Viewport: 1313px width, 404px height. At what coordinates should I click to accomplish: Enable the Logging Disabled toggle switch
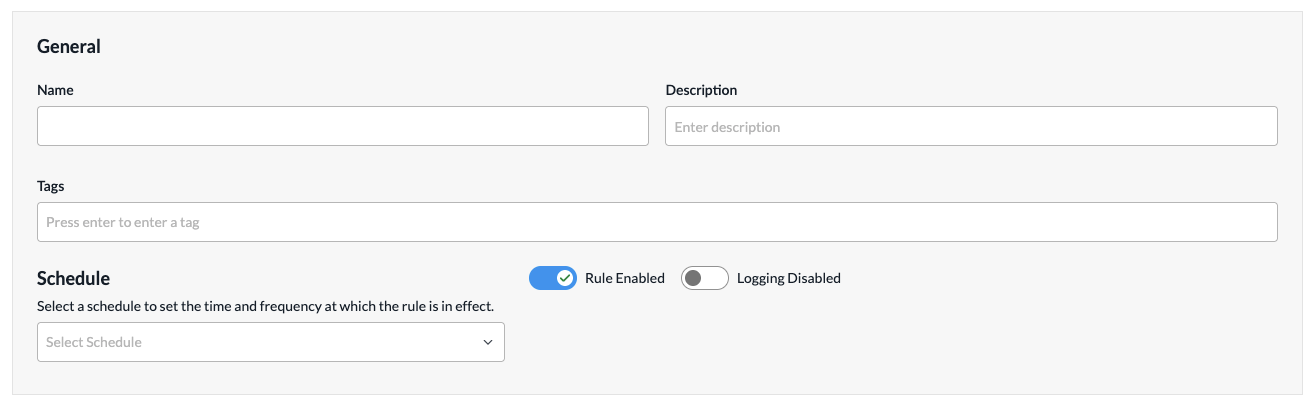pos(704,278)
